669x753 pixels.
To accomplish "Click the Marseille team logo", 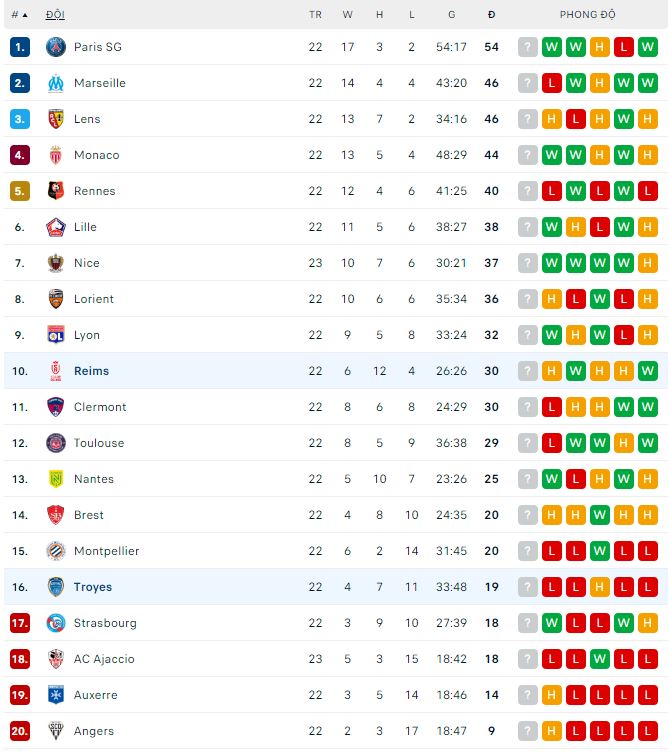I will click(x=56, y=83).
